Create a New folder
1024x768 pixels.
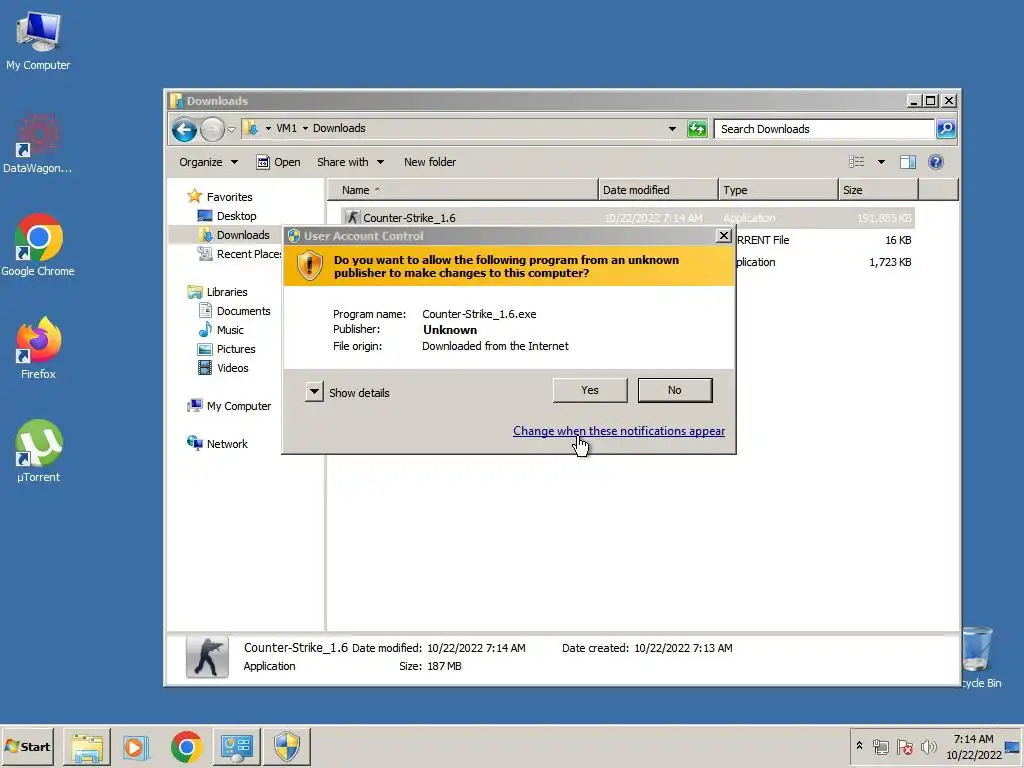coord(430,162)
